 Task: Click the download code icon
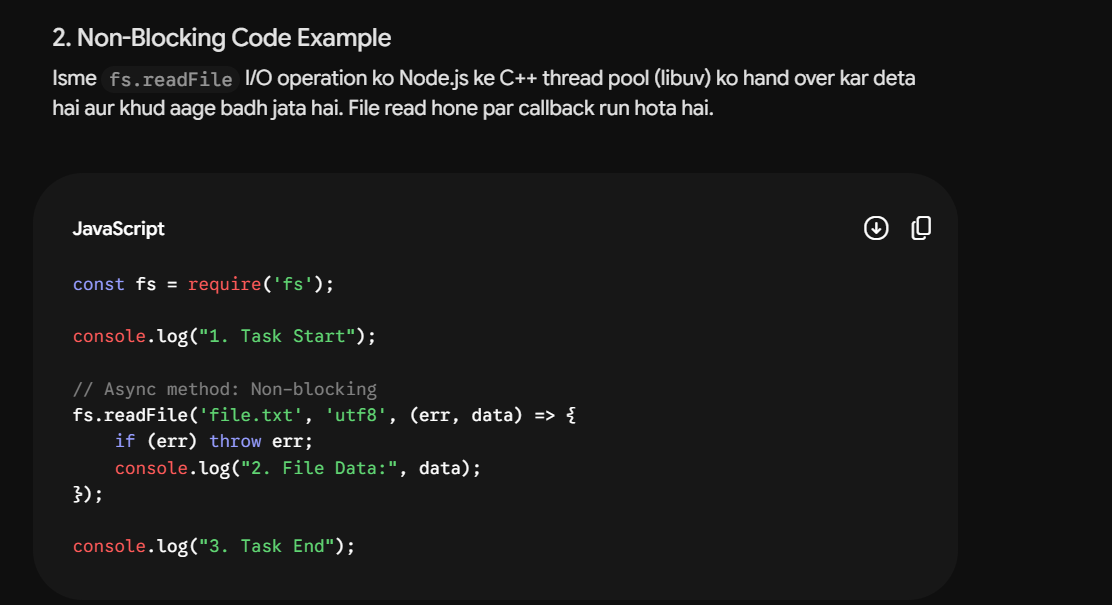pyautogui.click(x=876, y=228)
